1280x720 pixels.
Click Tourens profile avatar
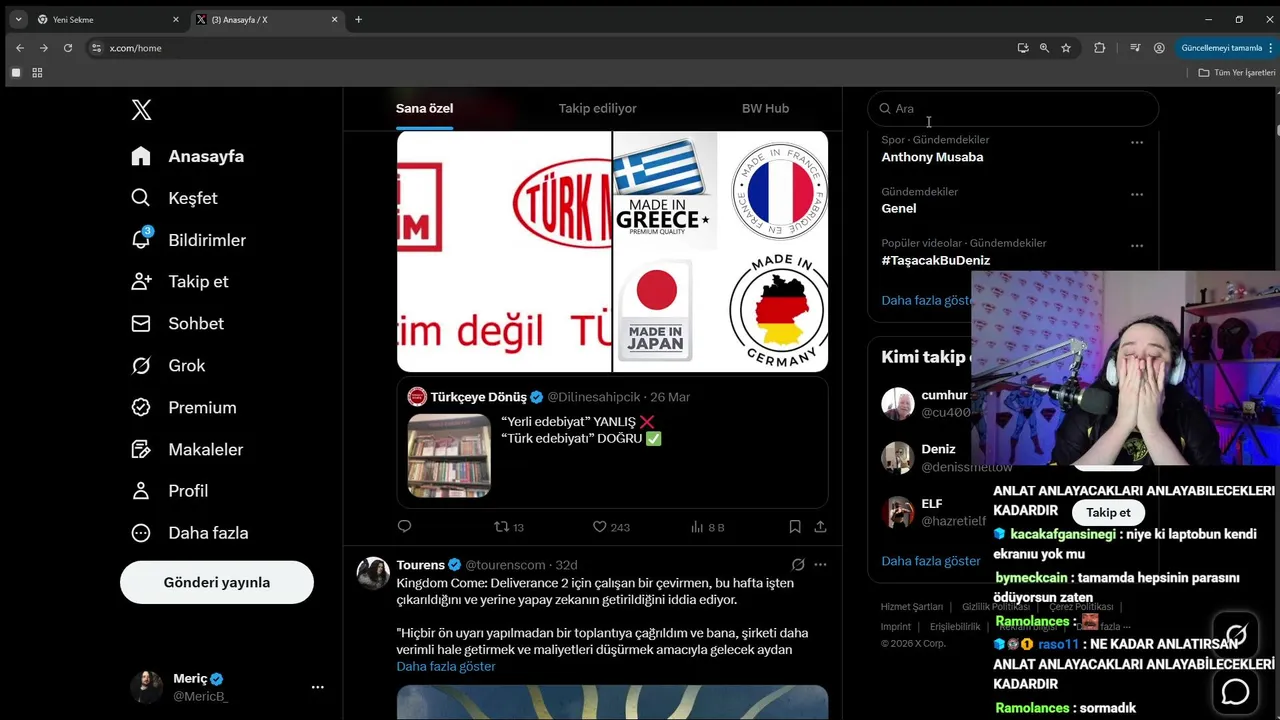[x=373, y=573]
